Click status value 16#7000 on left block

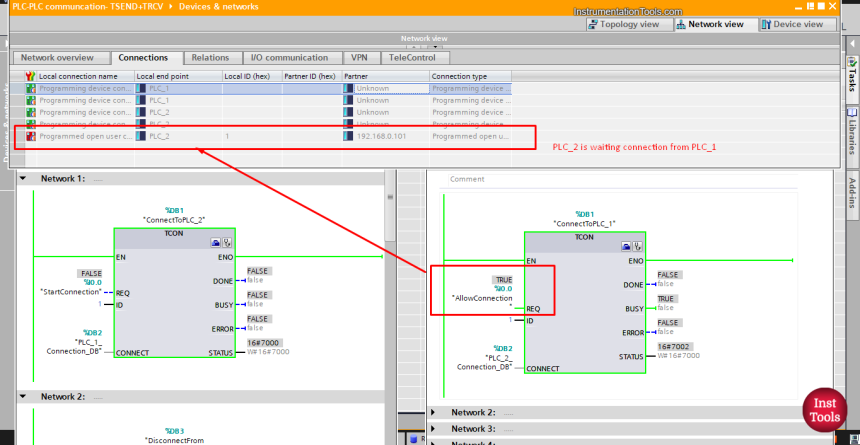tap(265, 343)
